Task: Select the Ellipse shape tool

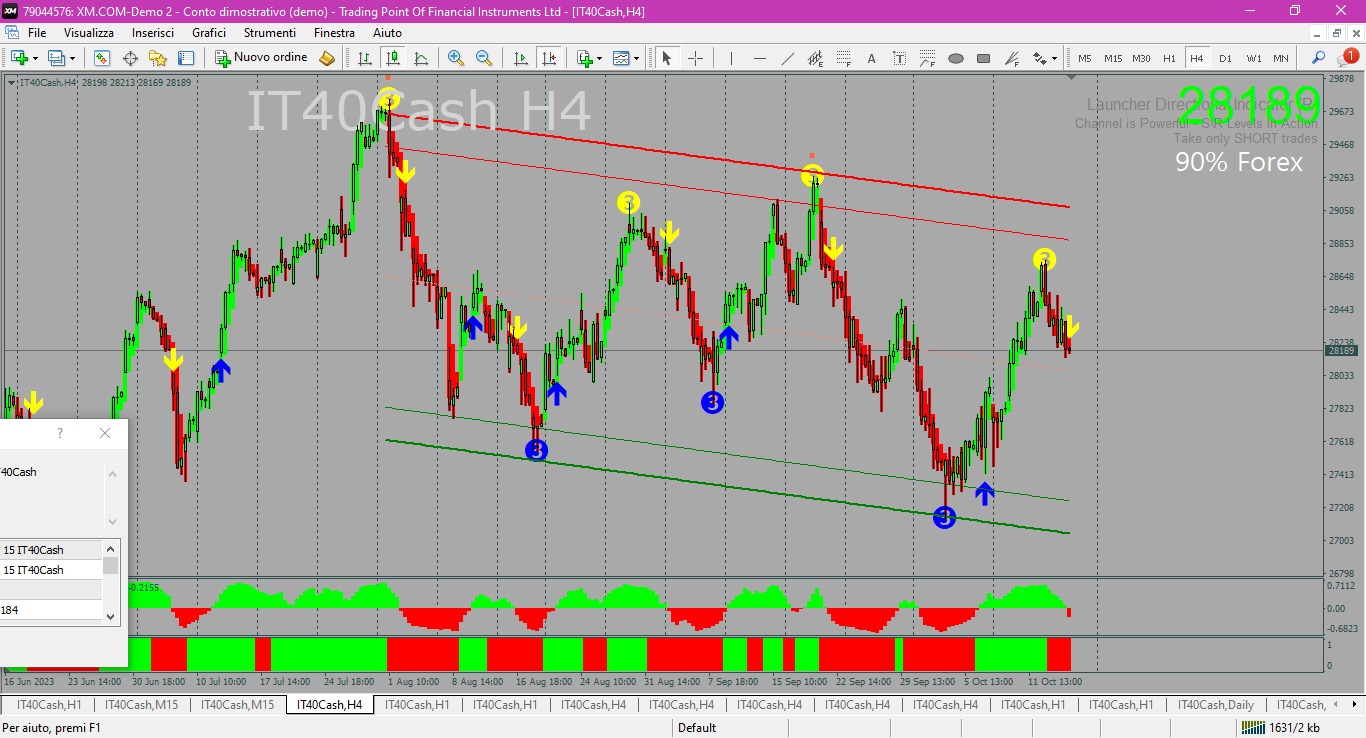Action: click(x=956, y=58)
